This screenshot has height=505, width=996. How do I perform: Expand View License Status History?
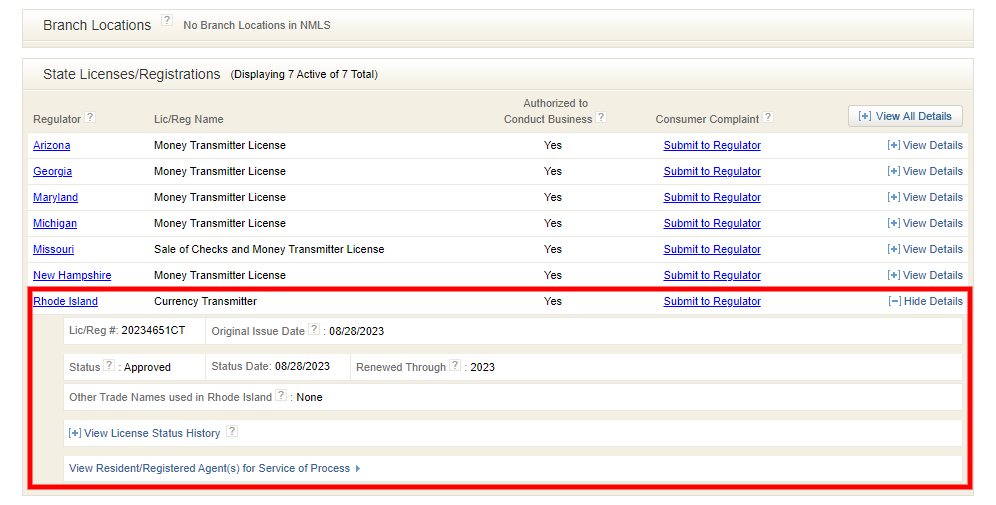click(x=144, y=433)
